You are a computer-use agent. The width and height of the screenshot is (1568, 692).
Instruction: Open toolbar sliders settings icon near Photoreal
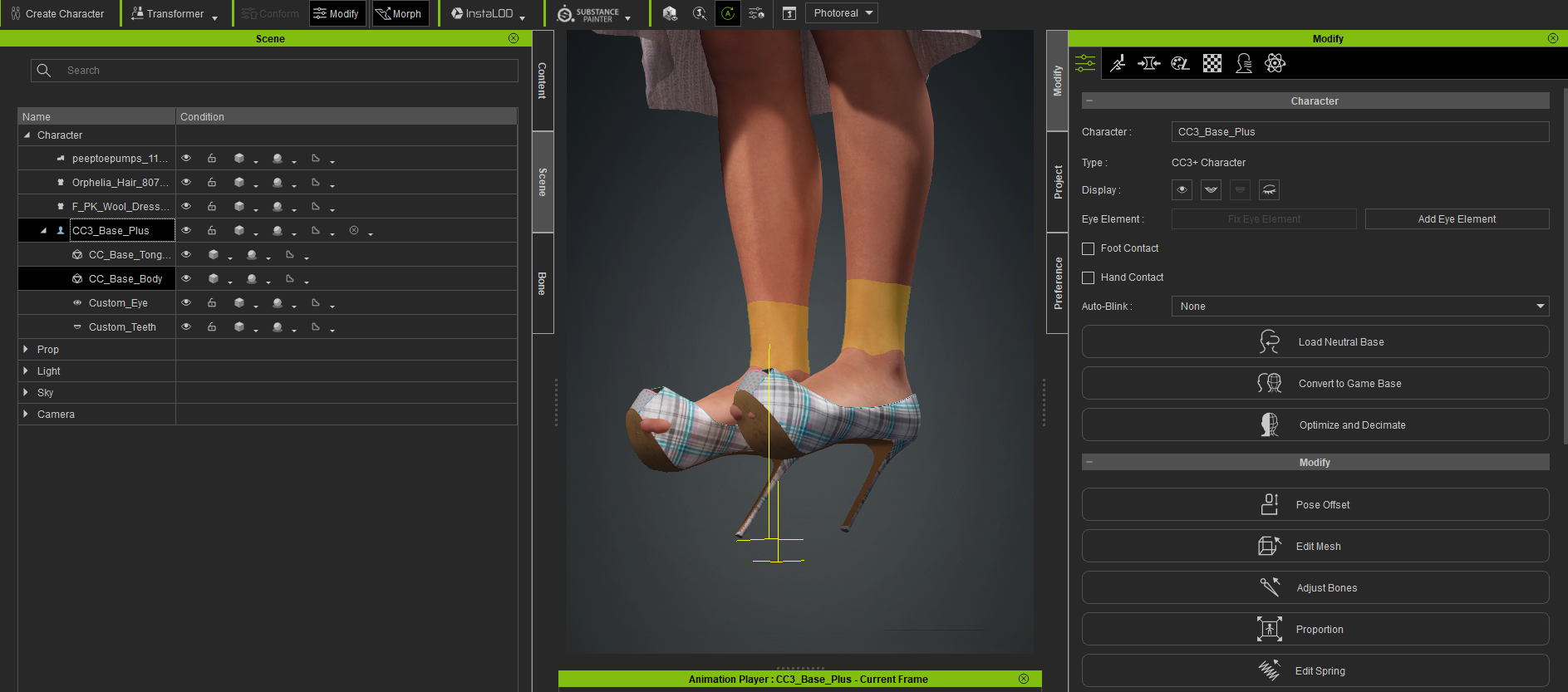coord(756,13)
